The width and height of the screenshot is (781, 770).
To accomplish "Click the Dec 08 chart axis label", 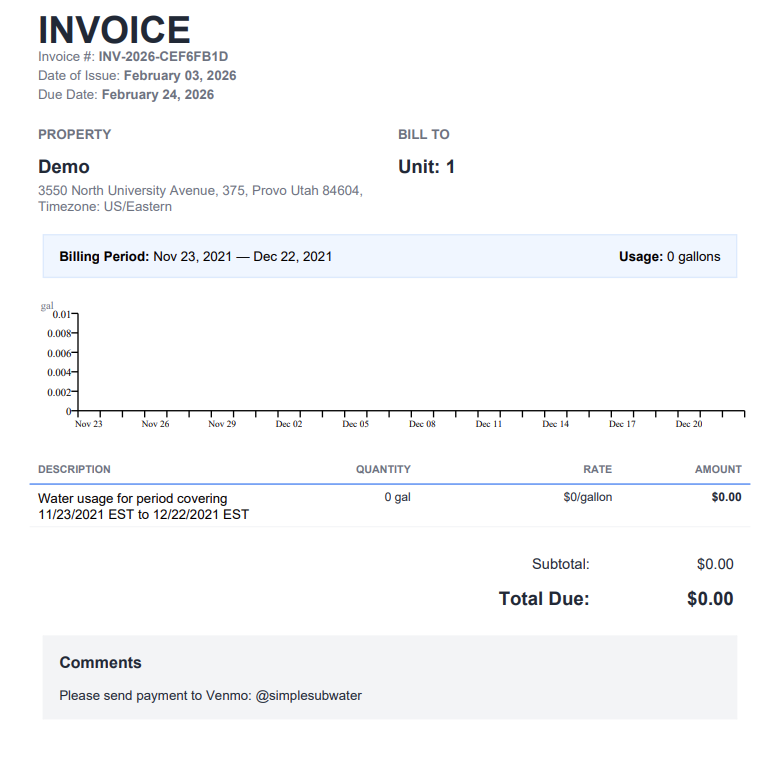I will coord(422,424).
